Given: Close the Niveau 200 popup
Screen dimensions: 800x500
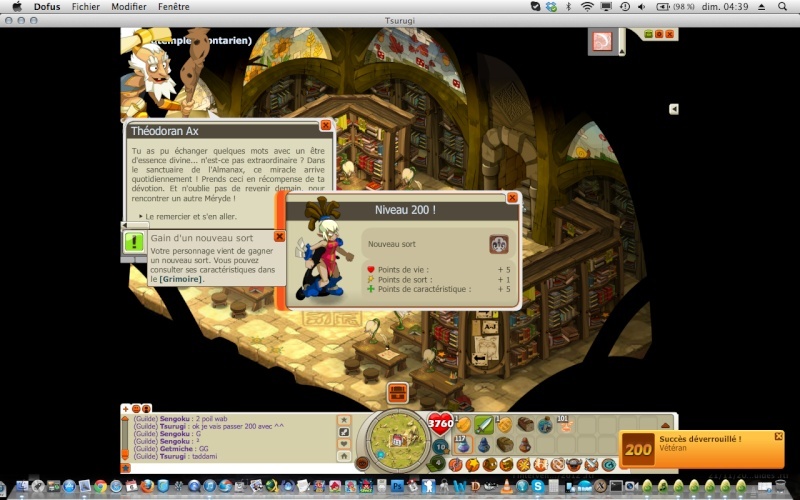Looking at the screenshot, I should click(512, 197).
